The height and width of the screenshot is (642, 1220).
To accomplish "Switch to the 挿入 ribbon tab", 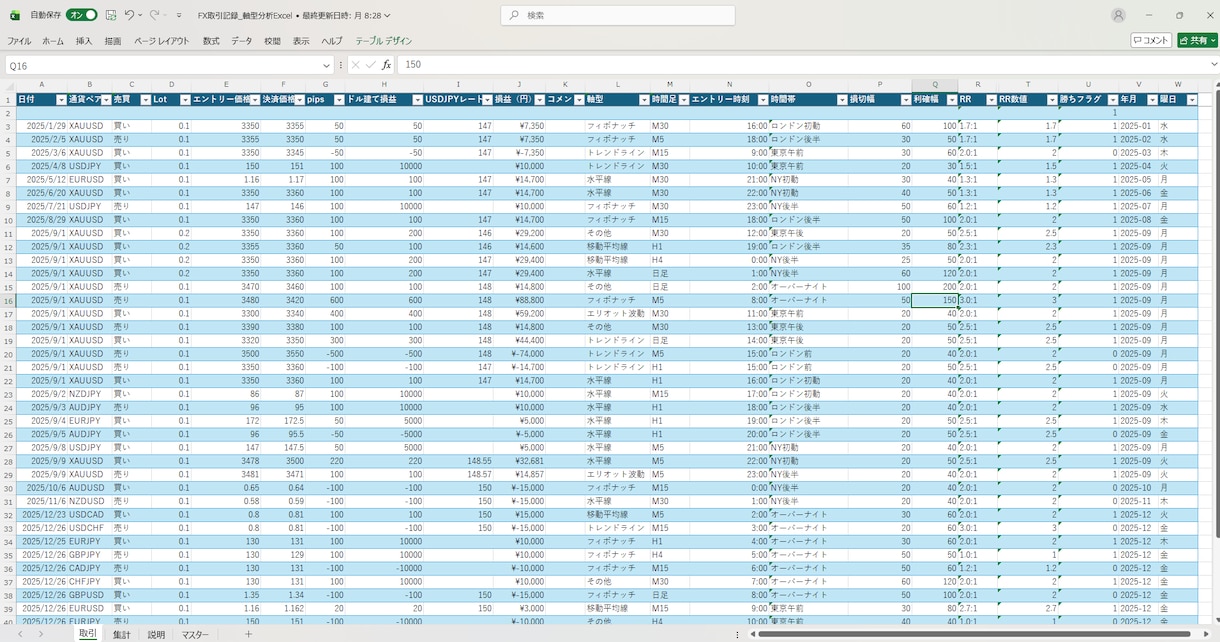I will [x=84, y=41].
